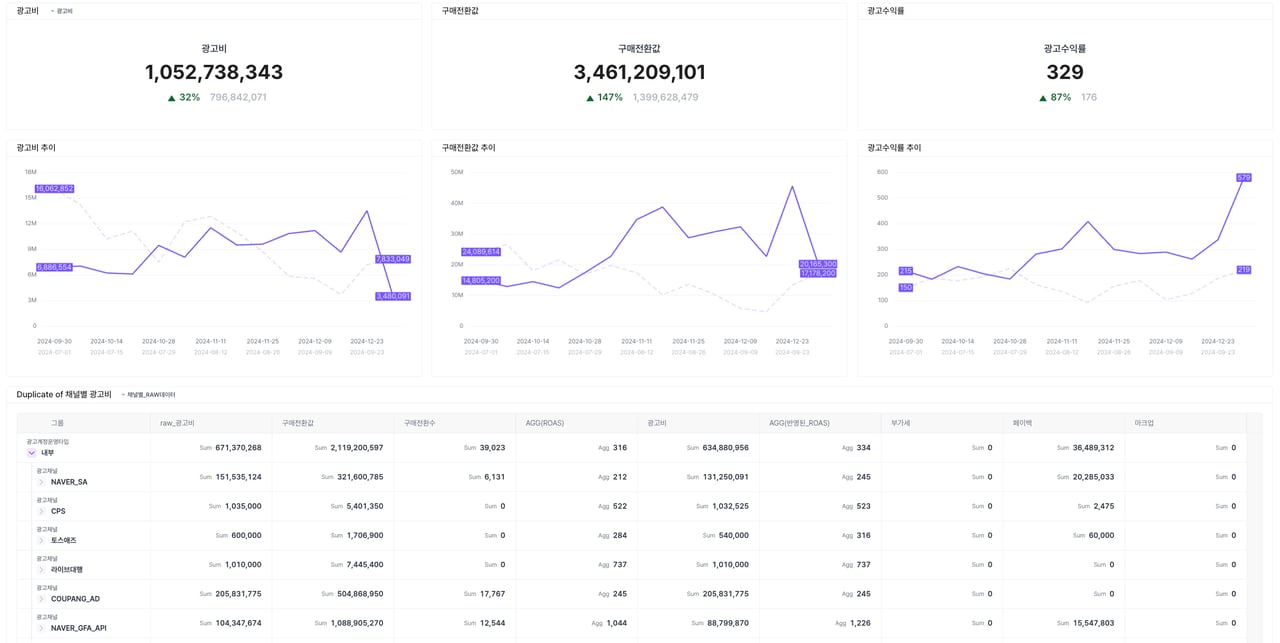1280x643 pixels.
Task: Click the 579 data label on 광고수익률 chart
Action: coord(1243,178)
